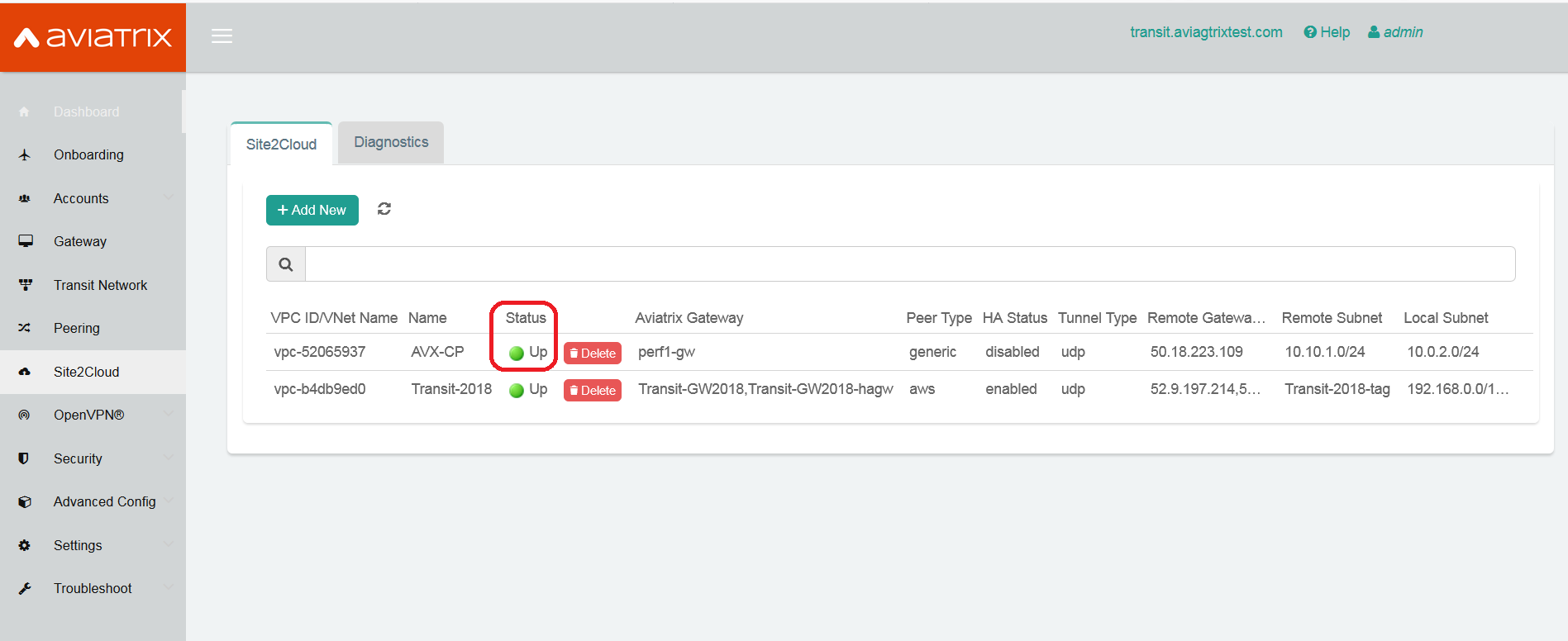Expand Advanced Config submenu
This screenshot has width=1568, height=641.
tap(169, 501)
